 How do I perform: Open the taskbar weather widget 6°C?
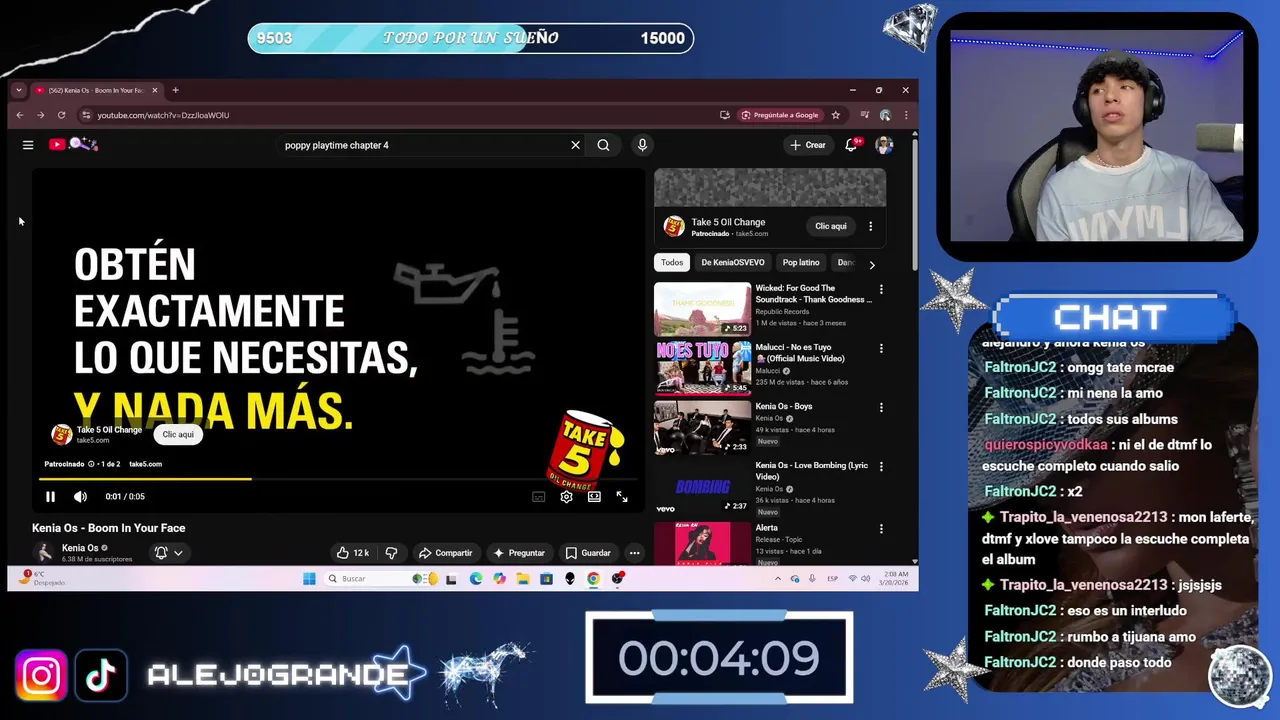(x=42, y=579)
